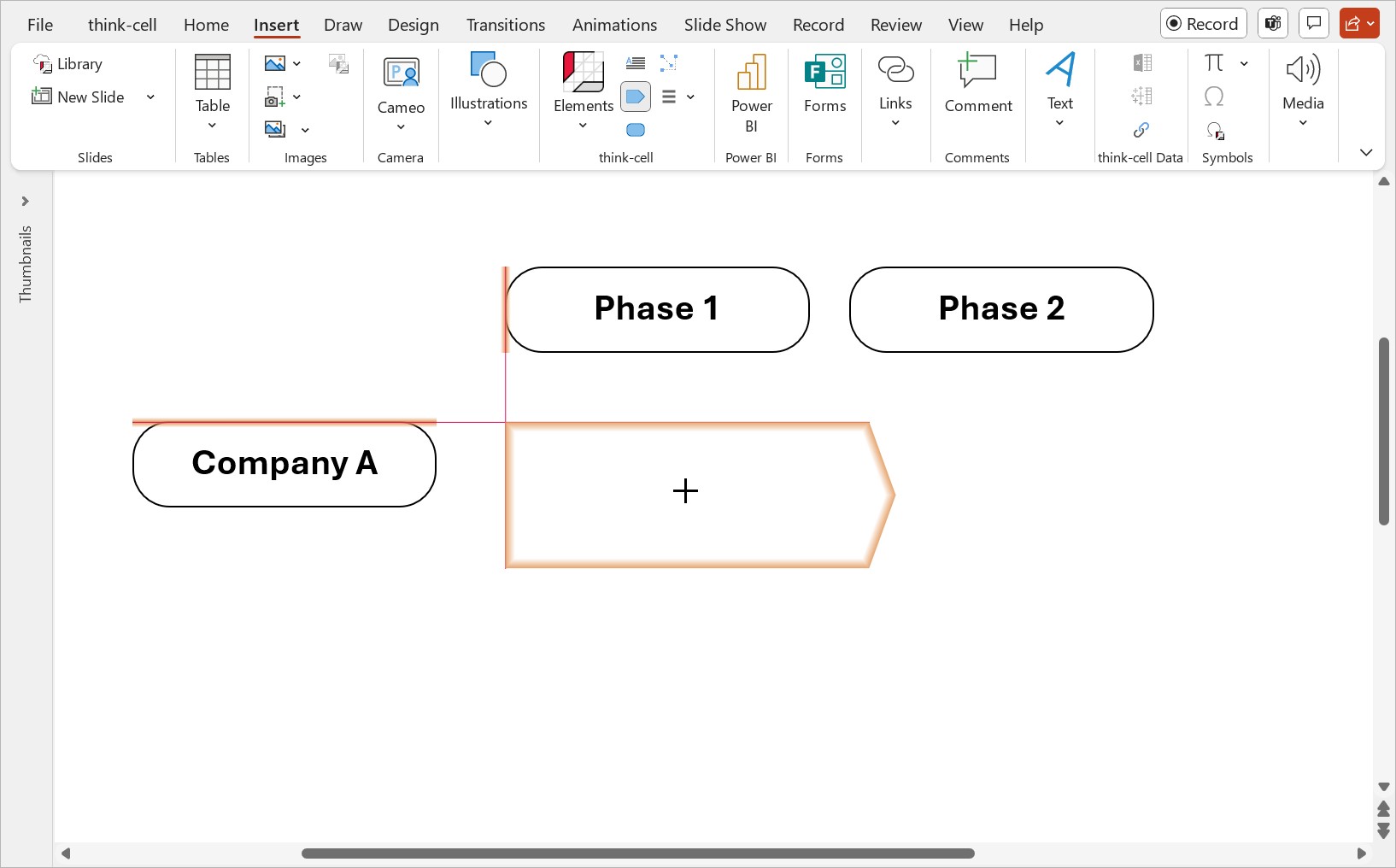Image resolution: width=1396 pixels, height=868 pixels.
Task: Open the comments pane speech bubble
Action: click(x=1314, y=24)
